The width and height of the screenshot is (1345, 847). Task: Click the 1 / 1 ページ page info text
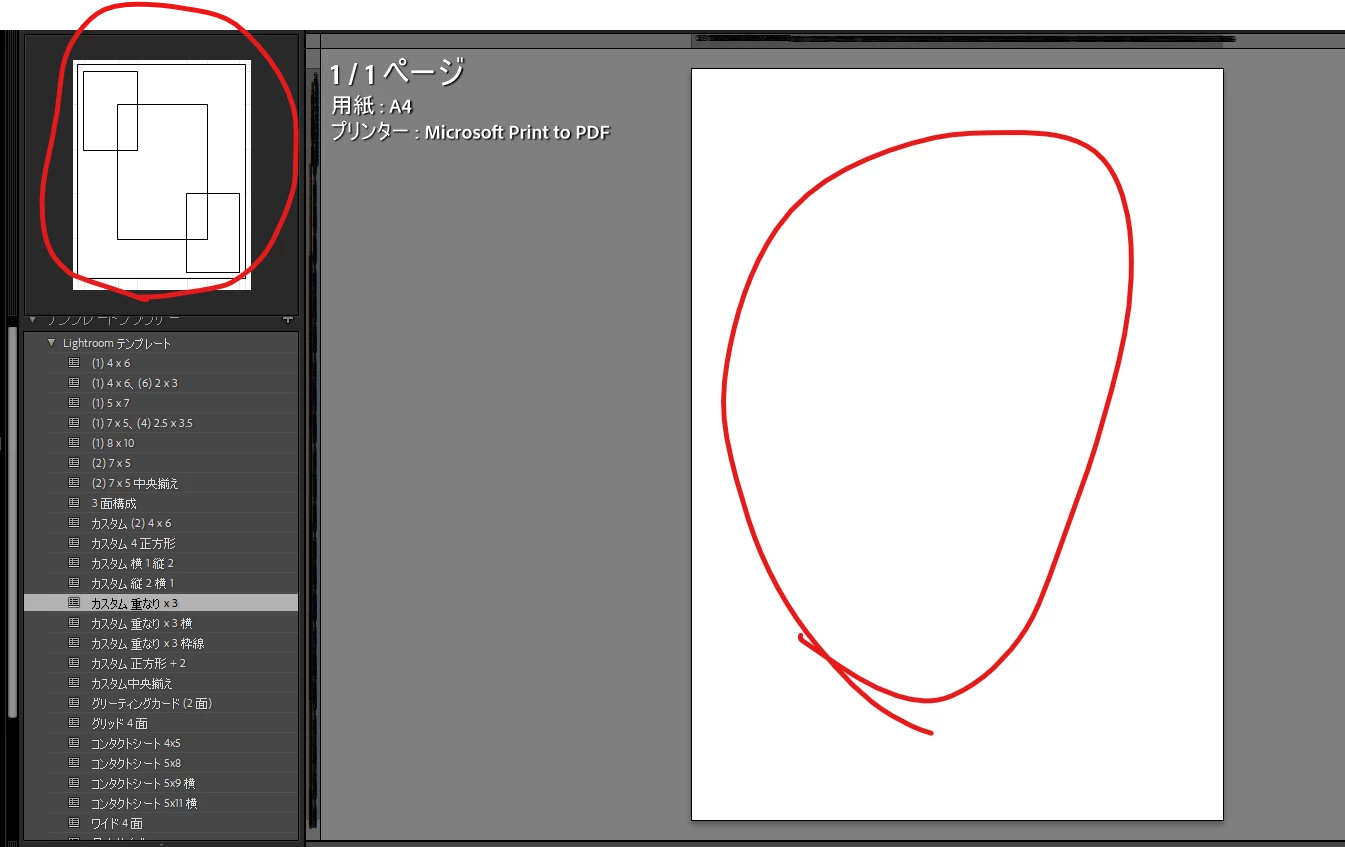(x=397, y=73)
